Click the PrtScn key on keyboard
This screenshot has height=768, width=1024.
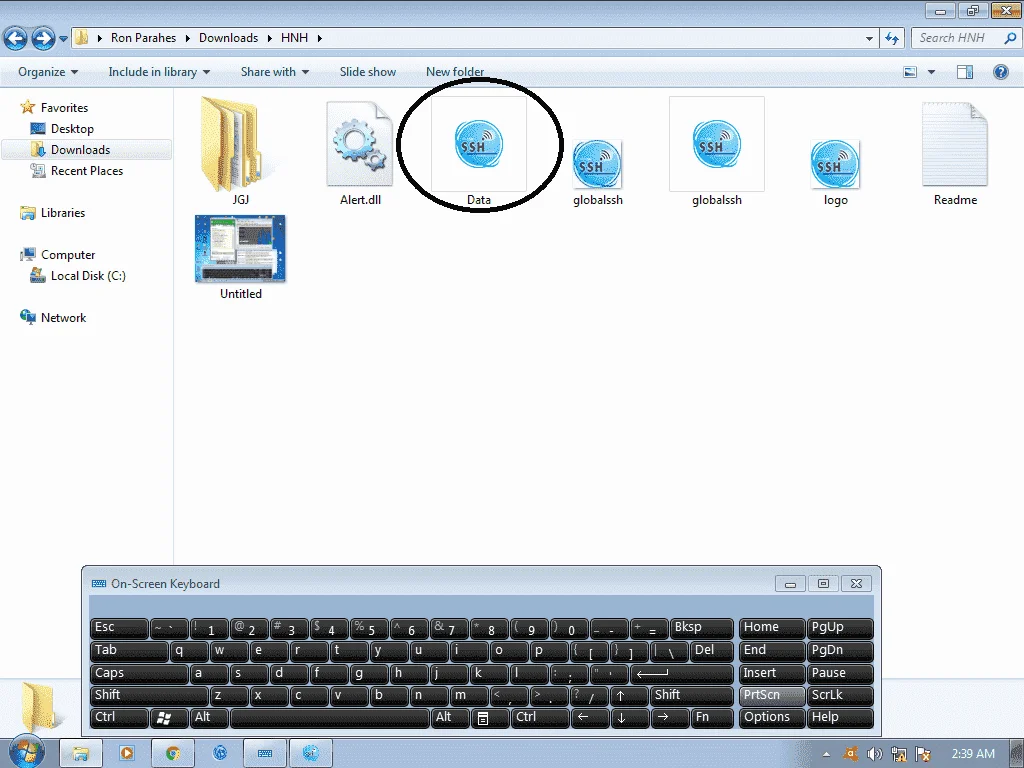(771, 696)
